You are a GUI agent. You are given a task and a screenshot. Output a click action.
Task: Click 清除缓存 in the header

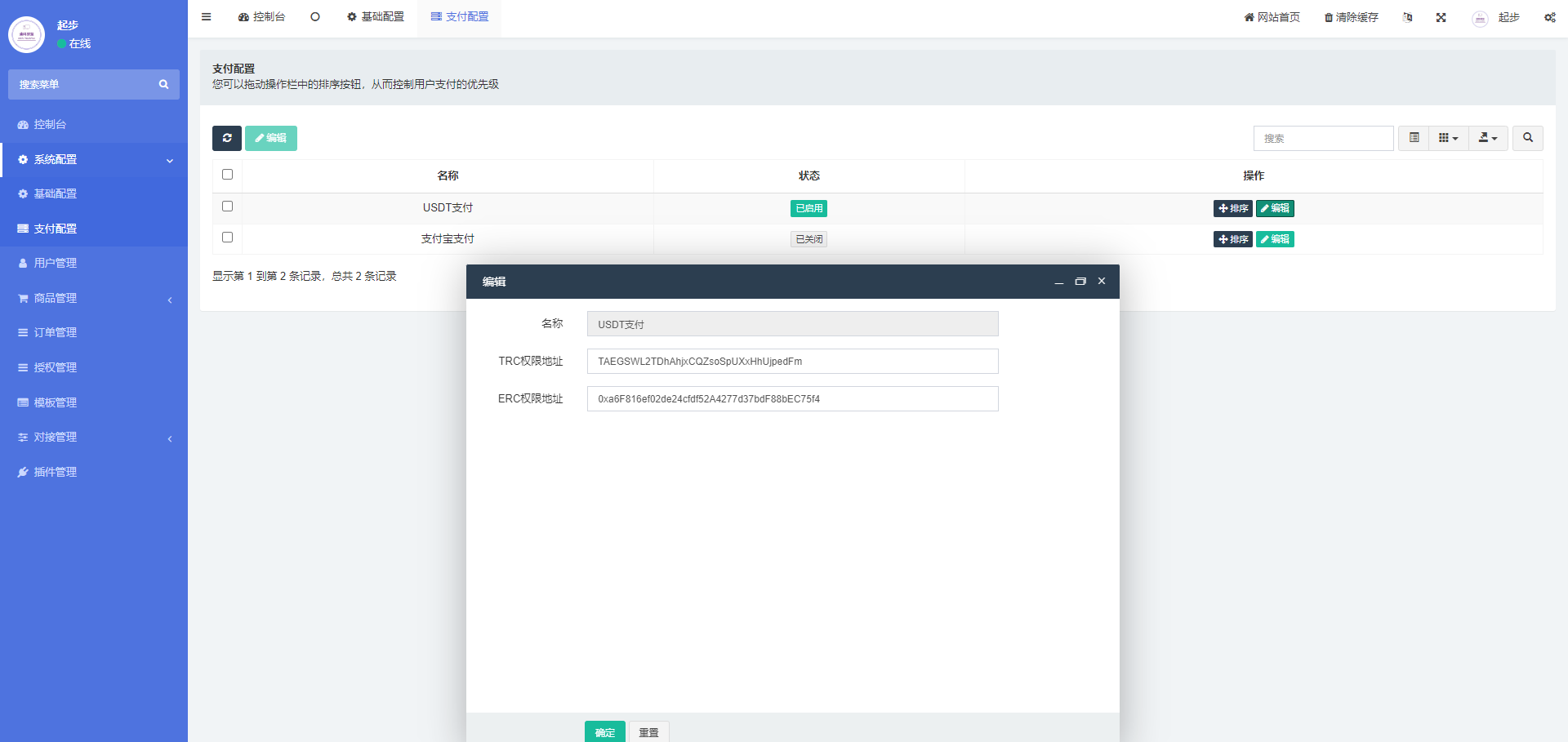tap(1351, 17)
